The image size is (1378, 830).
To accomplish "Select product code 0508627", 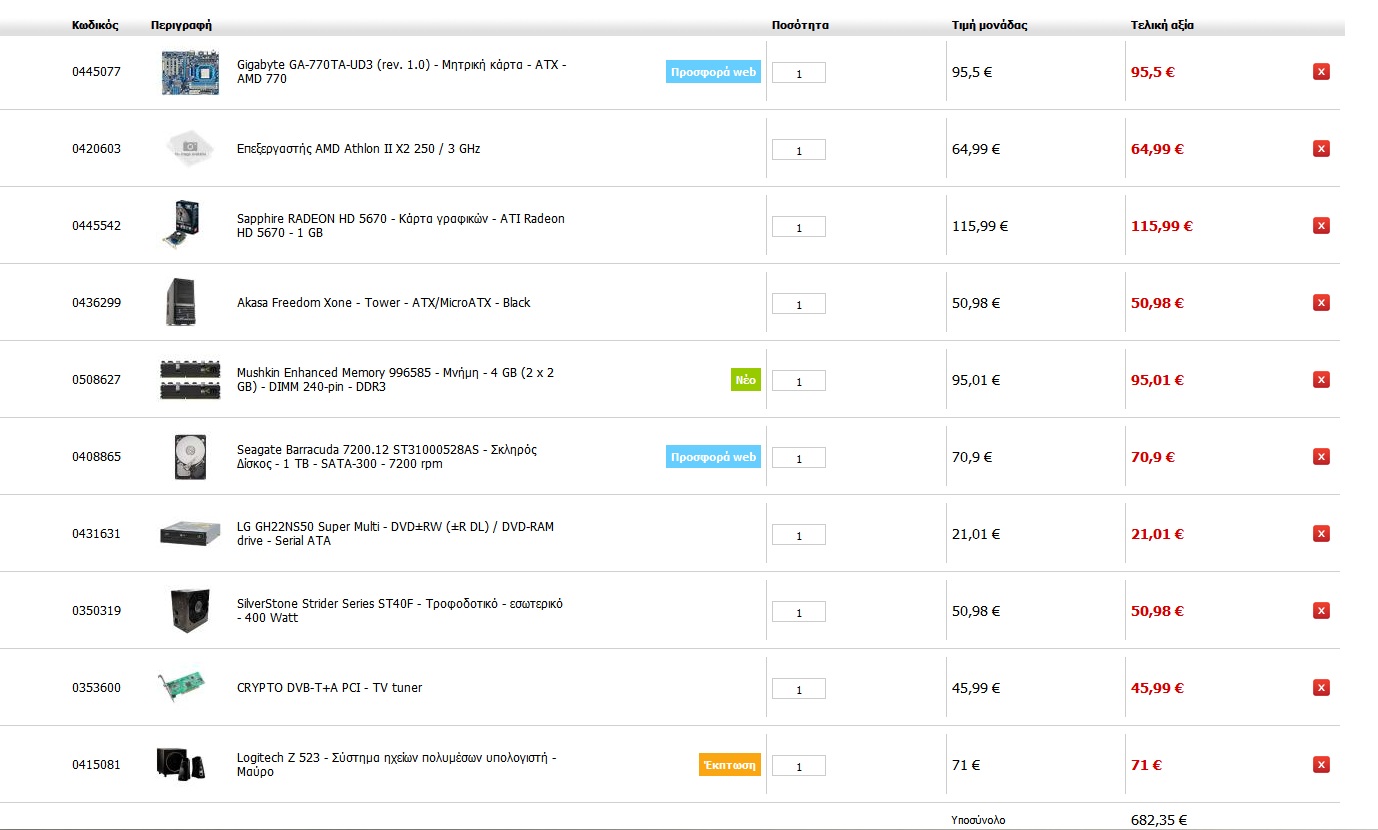I will coord(96,380).
